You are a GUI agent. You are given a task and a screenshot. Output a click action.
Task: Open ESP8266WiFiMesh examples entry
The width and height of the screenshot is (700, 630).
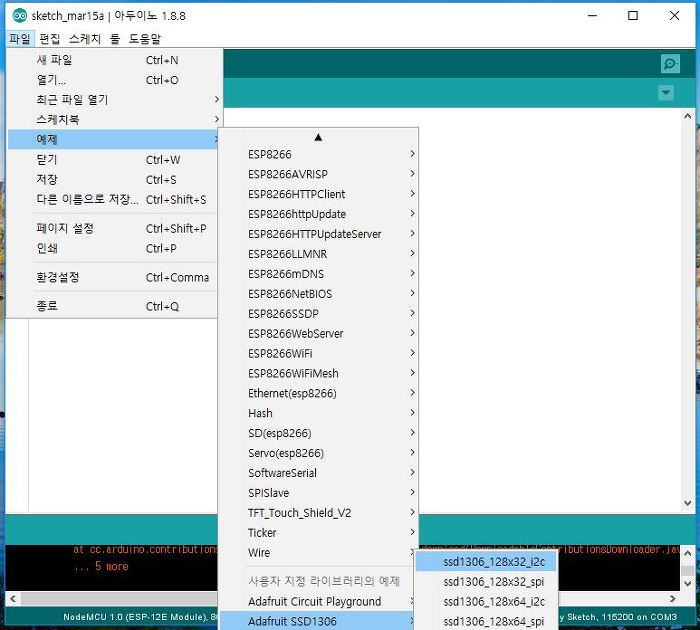coord(318,373)
